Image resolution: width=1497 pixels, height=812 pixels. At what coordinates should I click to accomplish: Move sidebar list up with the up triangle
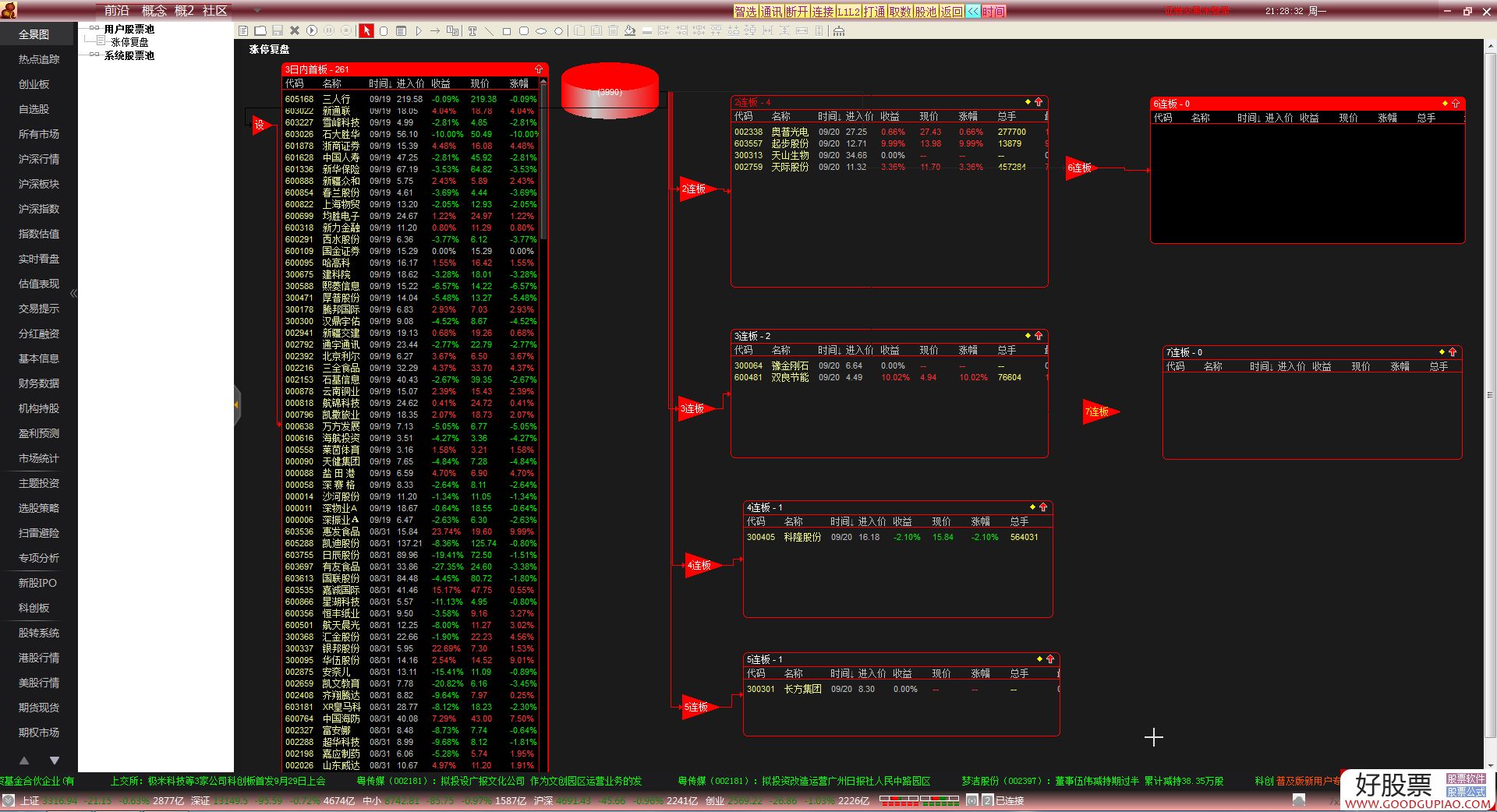[x=24, y=760]
